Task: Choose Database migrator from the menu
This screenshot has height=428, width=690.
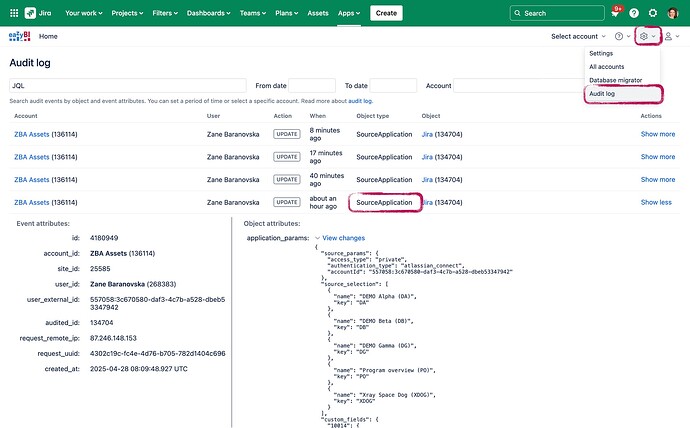Action: (x=616, y=80)
